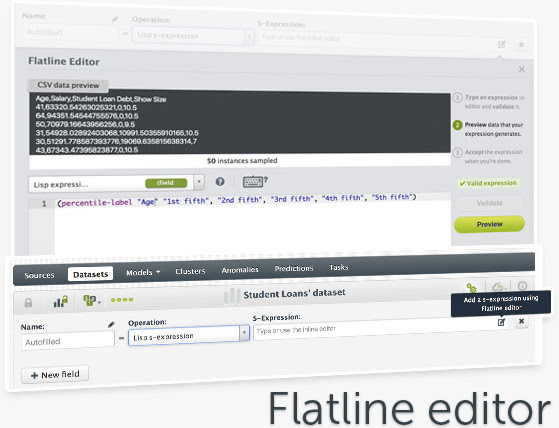Show keyboard shortcuts via keyboard icon

[255, 181]
